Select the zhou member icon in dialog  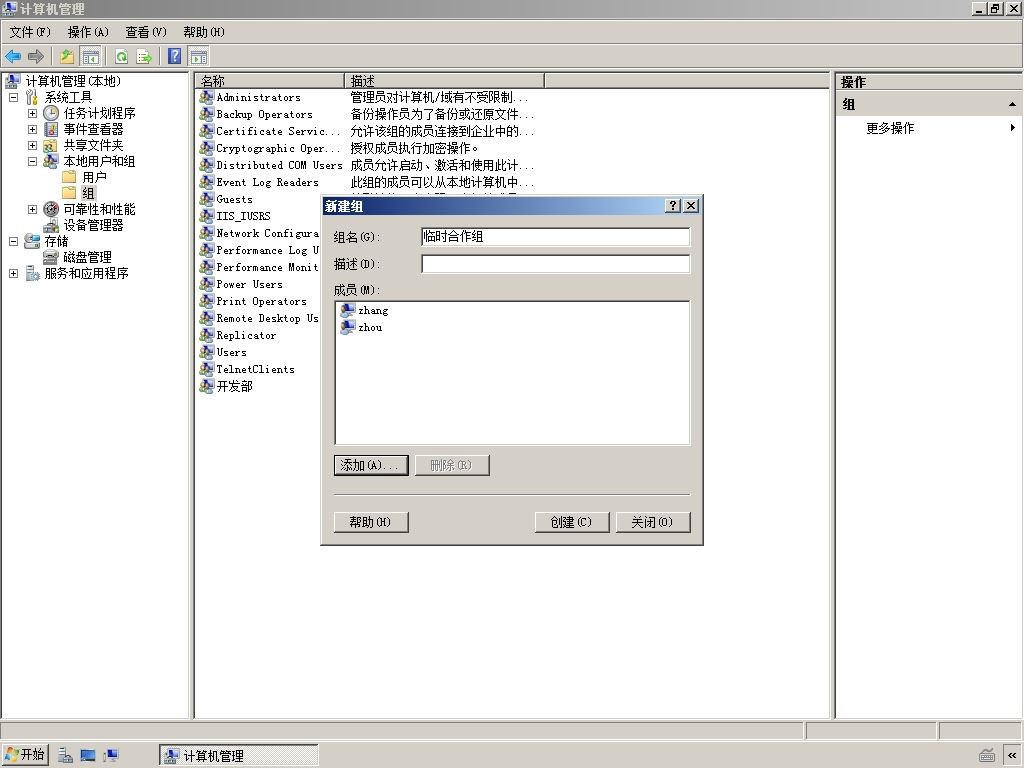348,327
